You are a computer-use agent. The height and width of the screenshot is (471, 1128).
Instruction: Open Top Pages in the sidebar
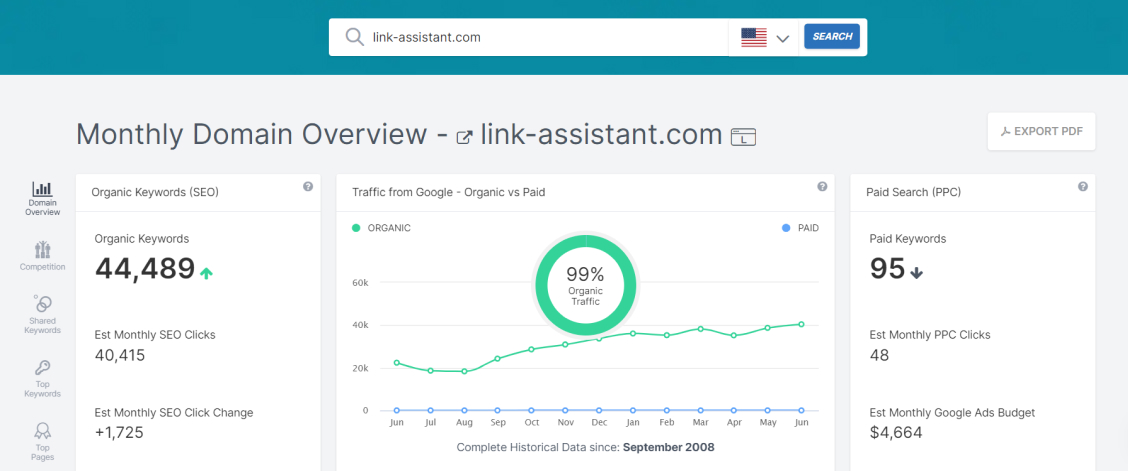tap(42, 442)
